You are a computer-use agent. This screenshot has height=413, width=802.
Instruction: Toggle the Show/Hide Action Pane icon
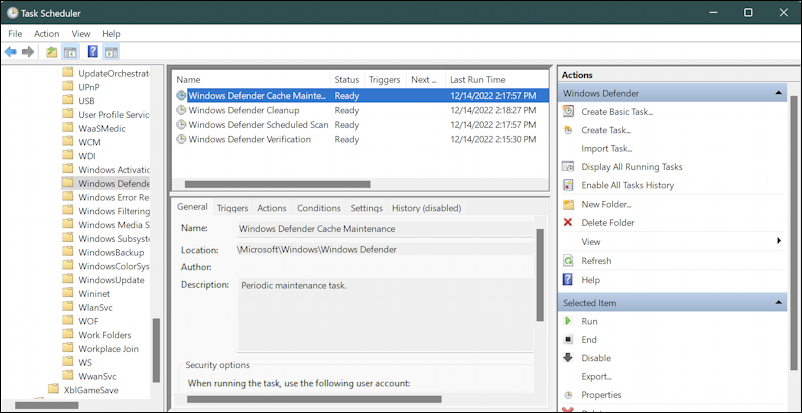111,52
